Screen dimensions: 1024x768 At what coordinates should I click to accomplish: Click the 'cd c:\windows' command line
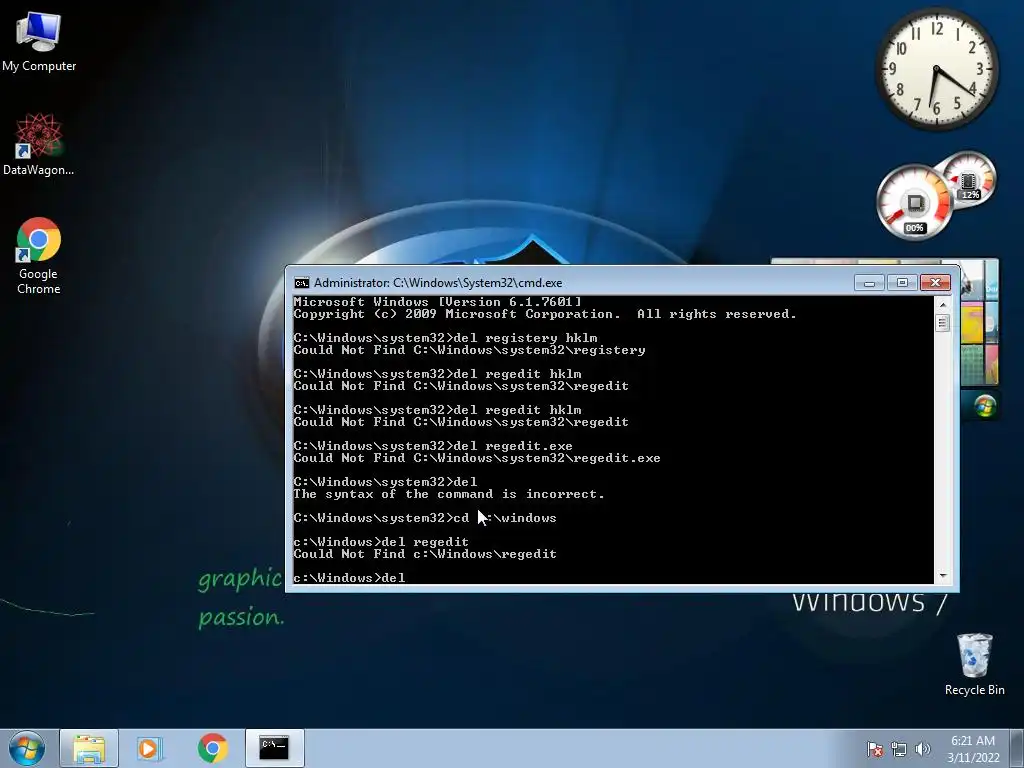(425, 518)
